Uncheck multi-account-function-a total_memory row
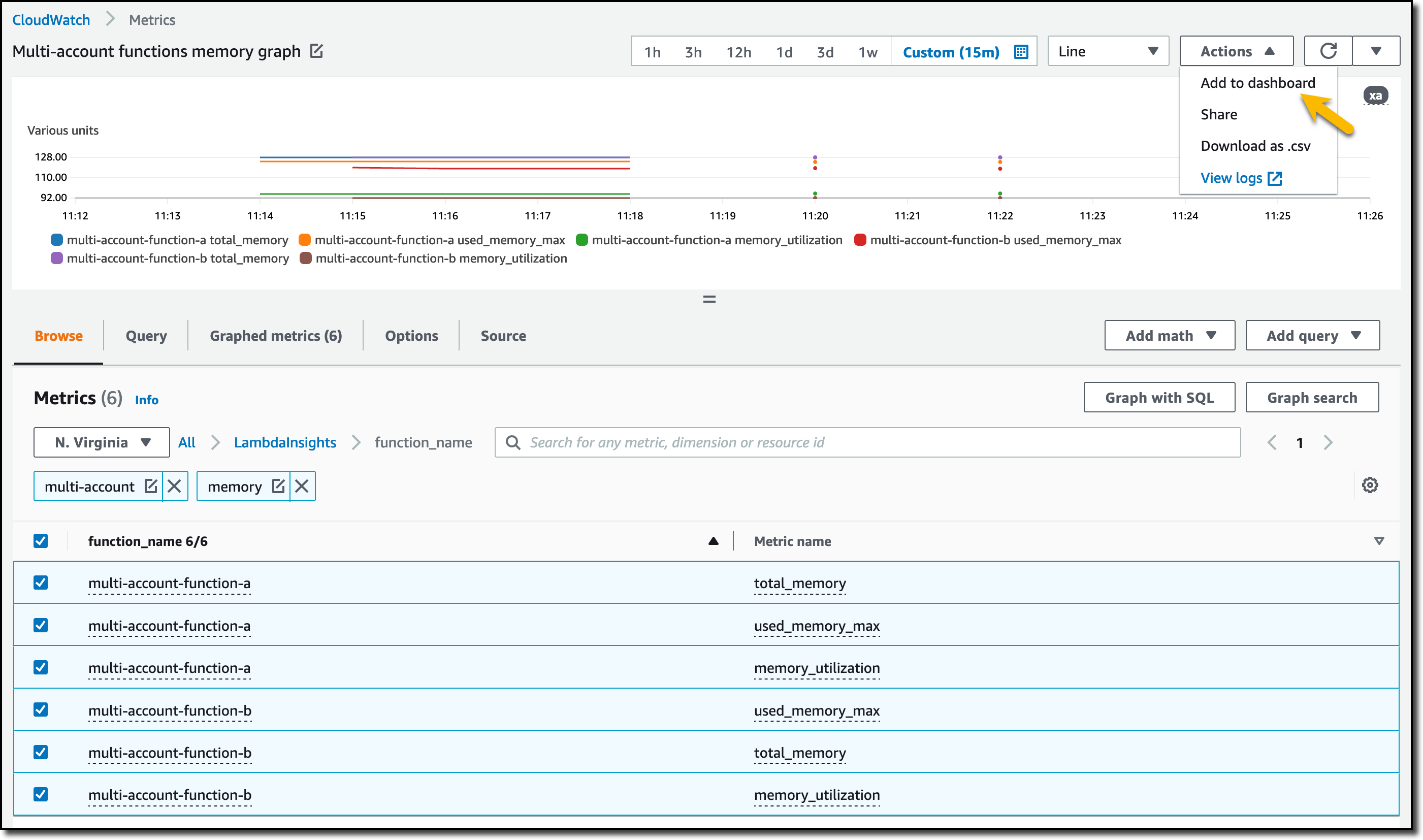This screenshot has width=1423, height=840. coord(41,583)
